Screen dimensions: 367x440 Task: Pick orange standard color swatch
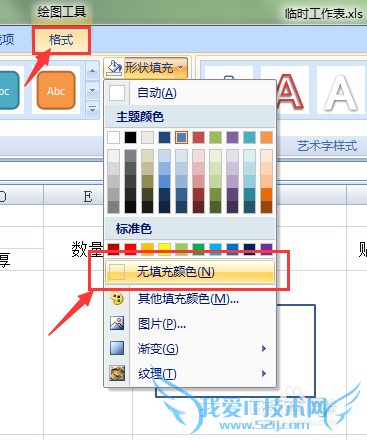pos(147,249)
